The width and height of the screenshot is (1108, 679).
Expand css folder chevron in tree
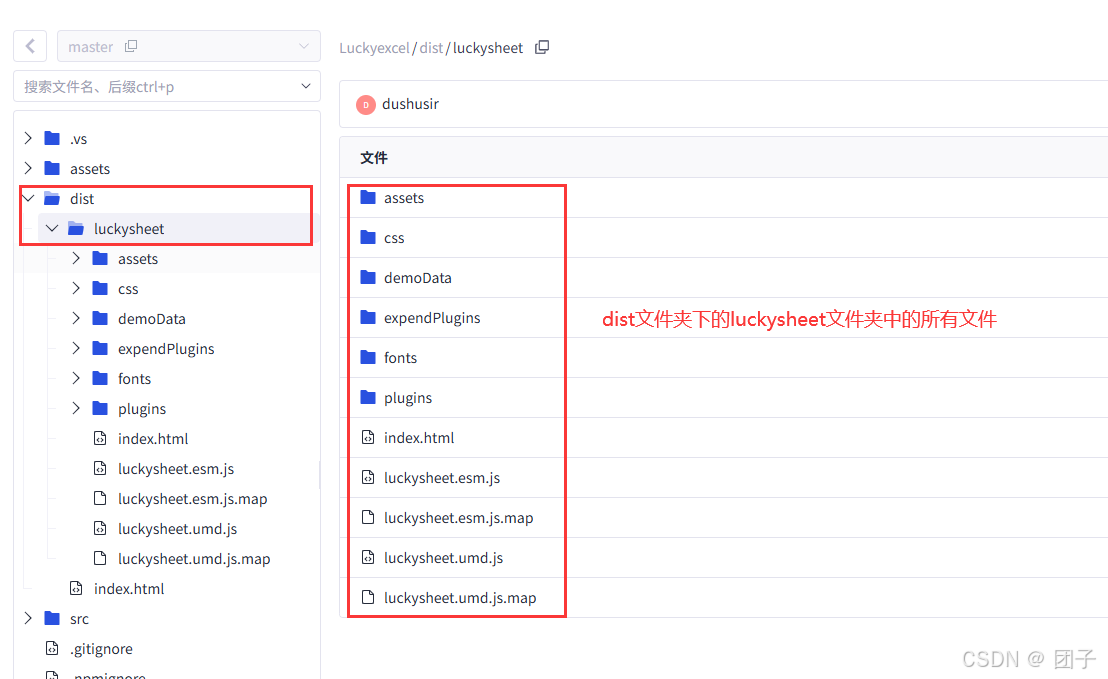(76, 288)
